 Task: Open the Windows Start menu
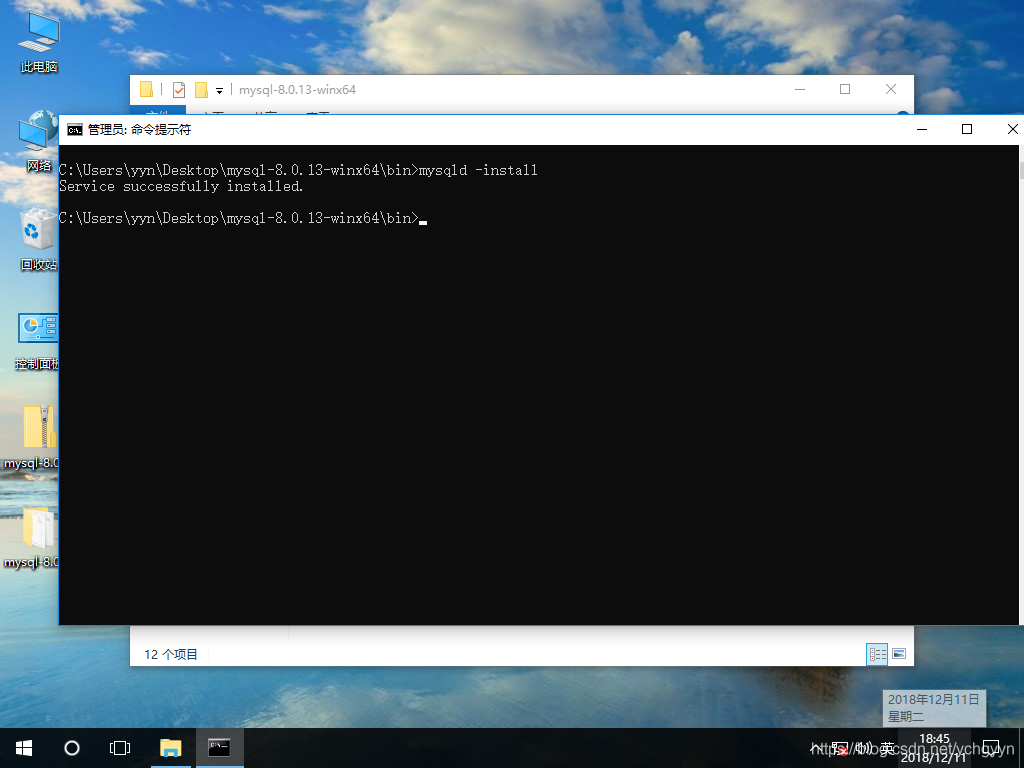[x=24, y=748]
